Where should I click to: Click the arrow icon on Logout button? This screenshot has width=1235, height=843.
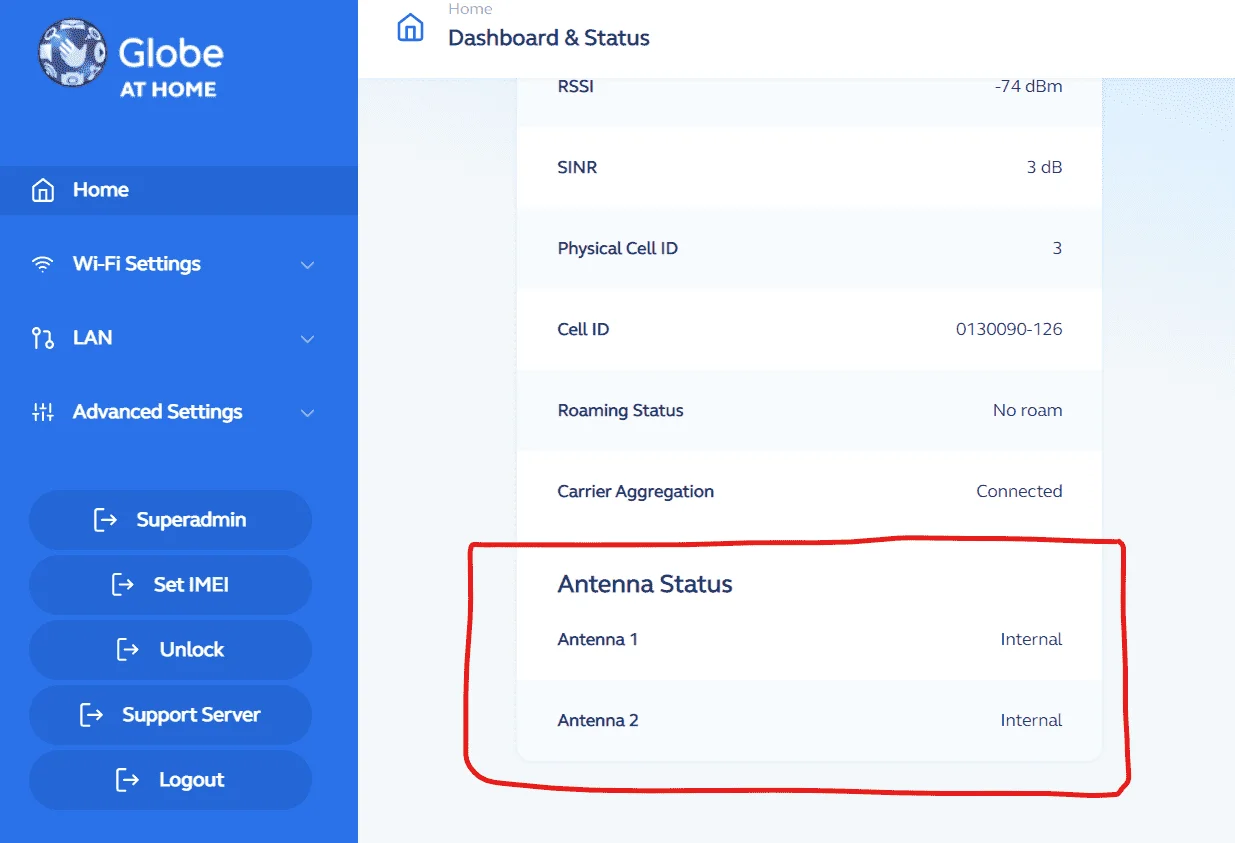[x=128, y=780]
